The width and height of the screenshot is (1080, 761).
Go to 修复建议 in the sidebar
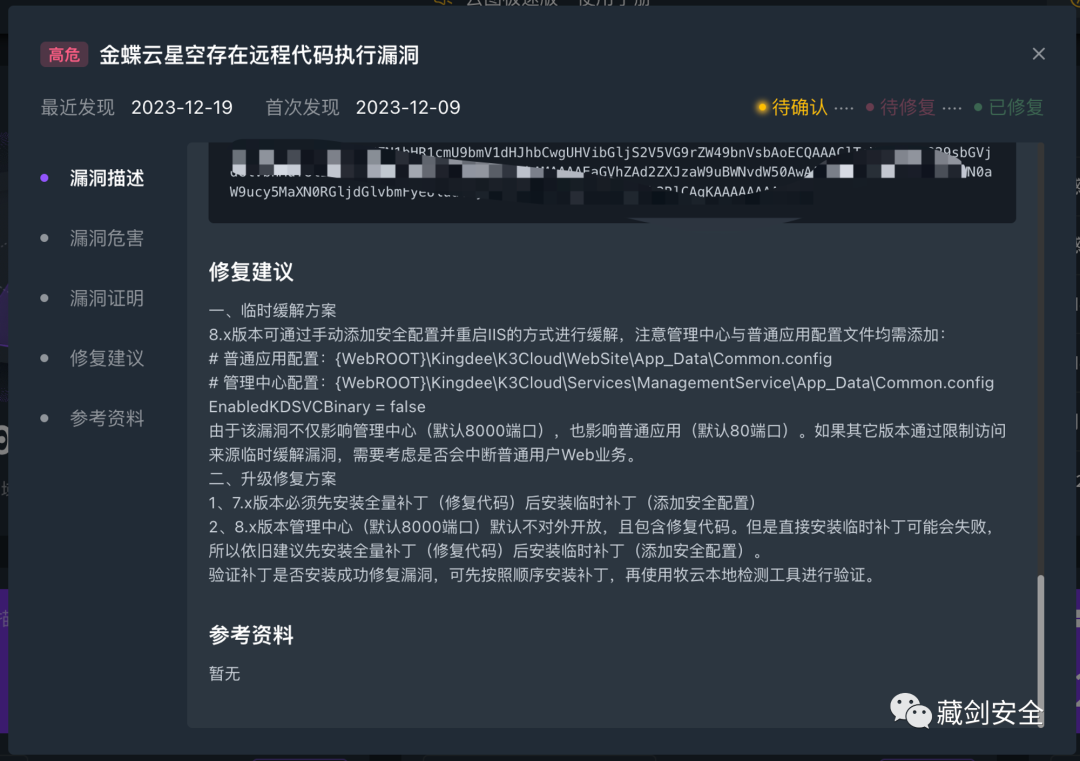click(107, 358)
